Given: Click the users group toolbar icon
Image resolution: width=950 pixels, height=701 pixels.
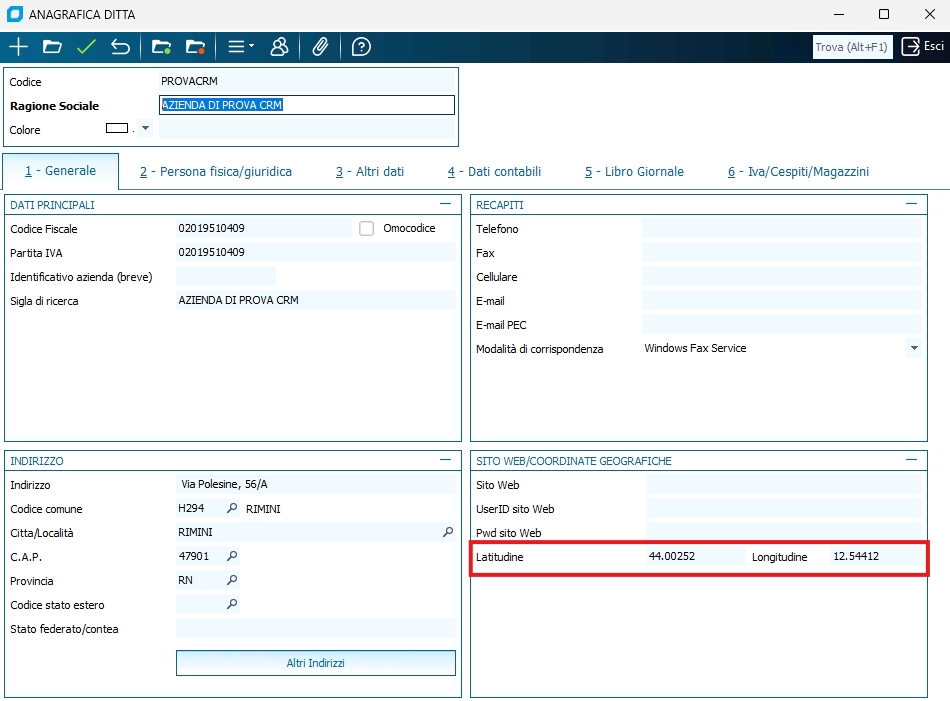Looking at the screenshot, I should [x=279, y=47].
